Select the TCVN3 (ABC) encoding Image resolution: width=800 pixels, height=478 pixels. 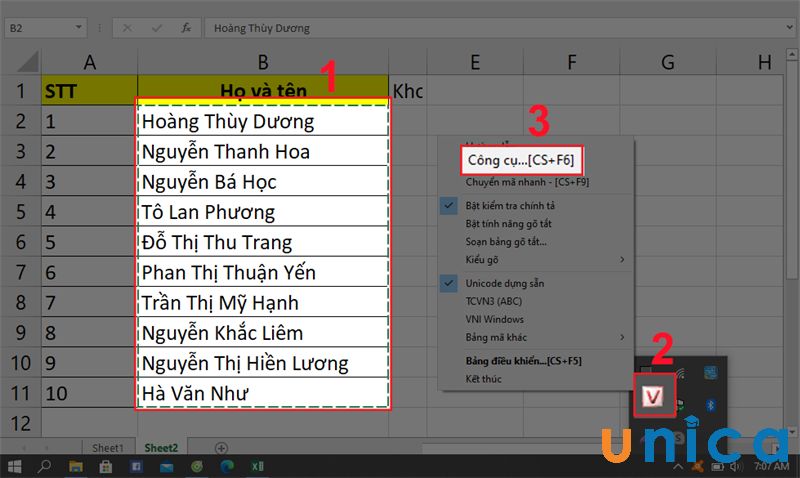click(x=493, y=301)
